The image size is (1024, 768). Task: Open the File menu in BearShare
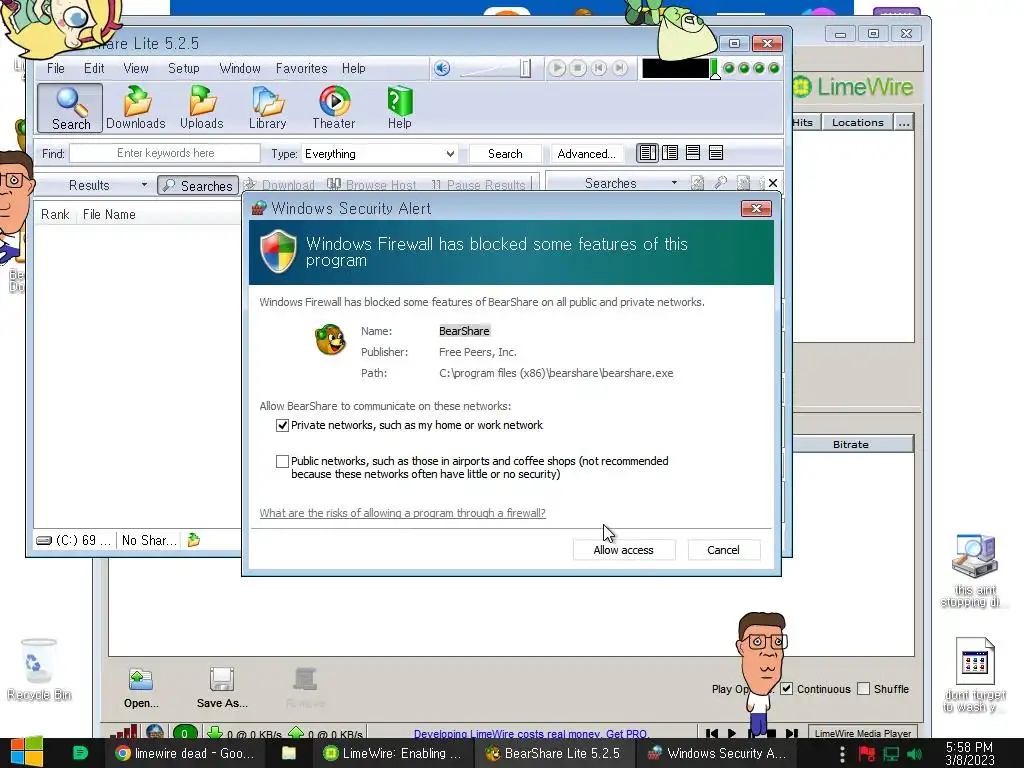tap(56, 68)
